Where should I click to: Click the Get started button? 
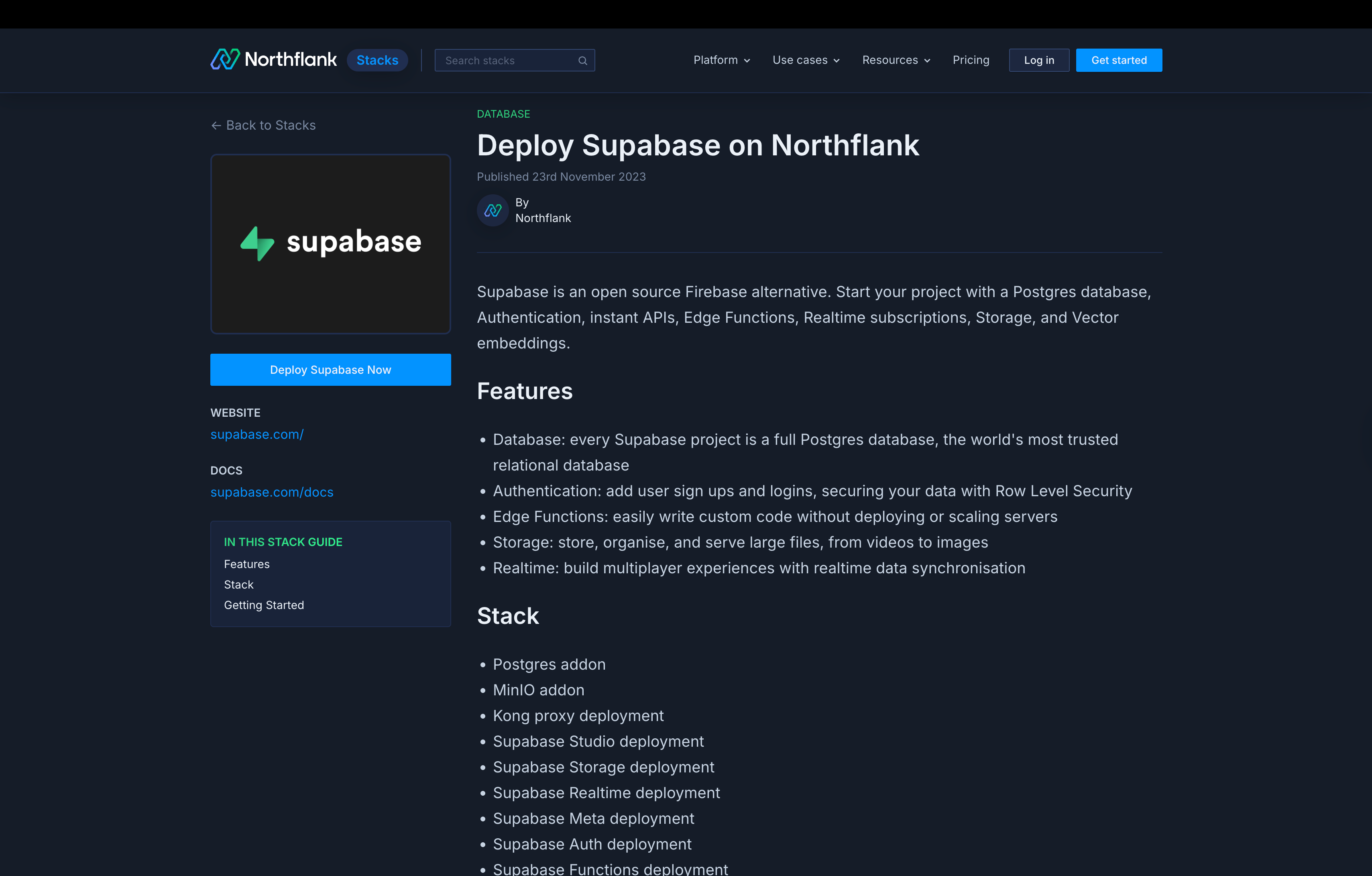pos(1118,60)
